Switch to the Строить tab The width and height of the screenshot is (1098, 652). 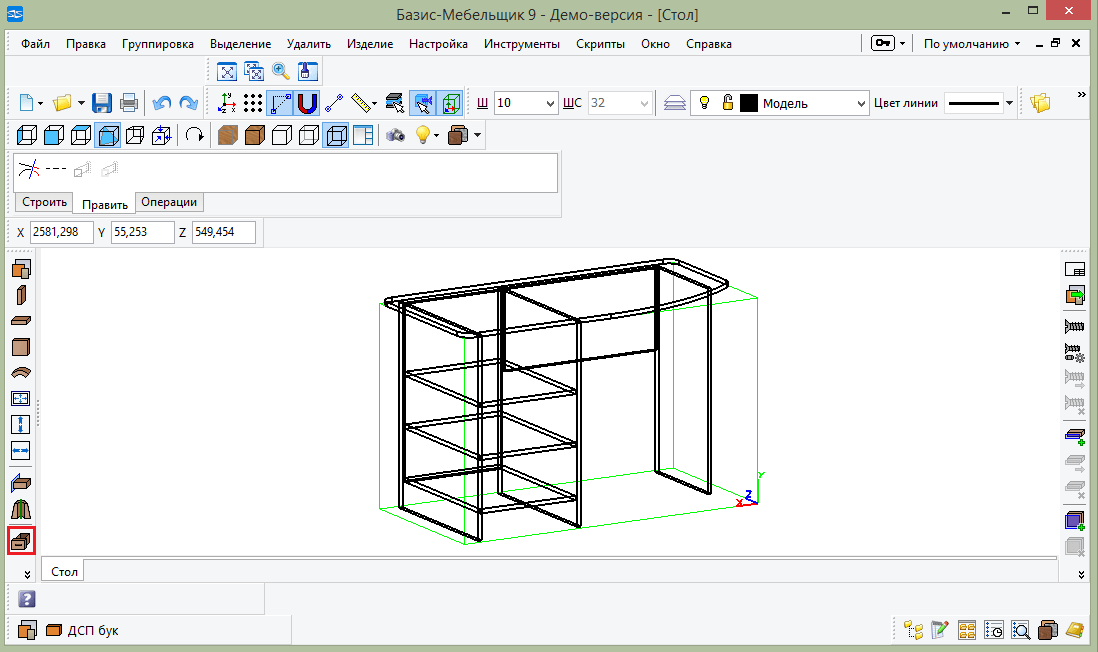[44, 202]
